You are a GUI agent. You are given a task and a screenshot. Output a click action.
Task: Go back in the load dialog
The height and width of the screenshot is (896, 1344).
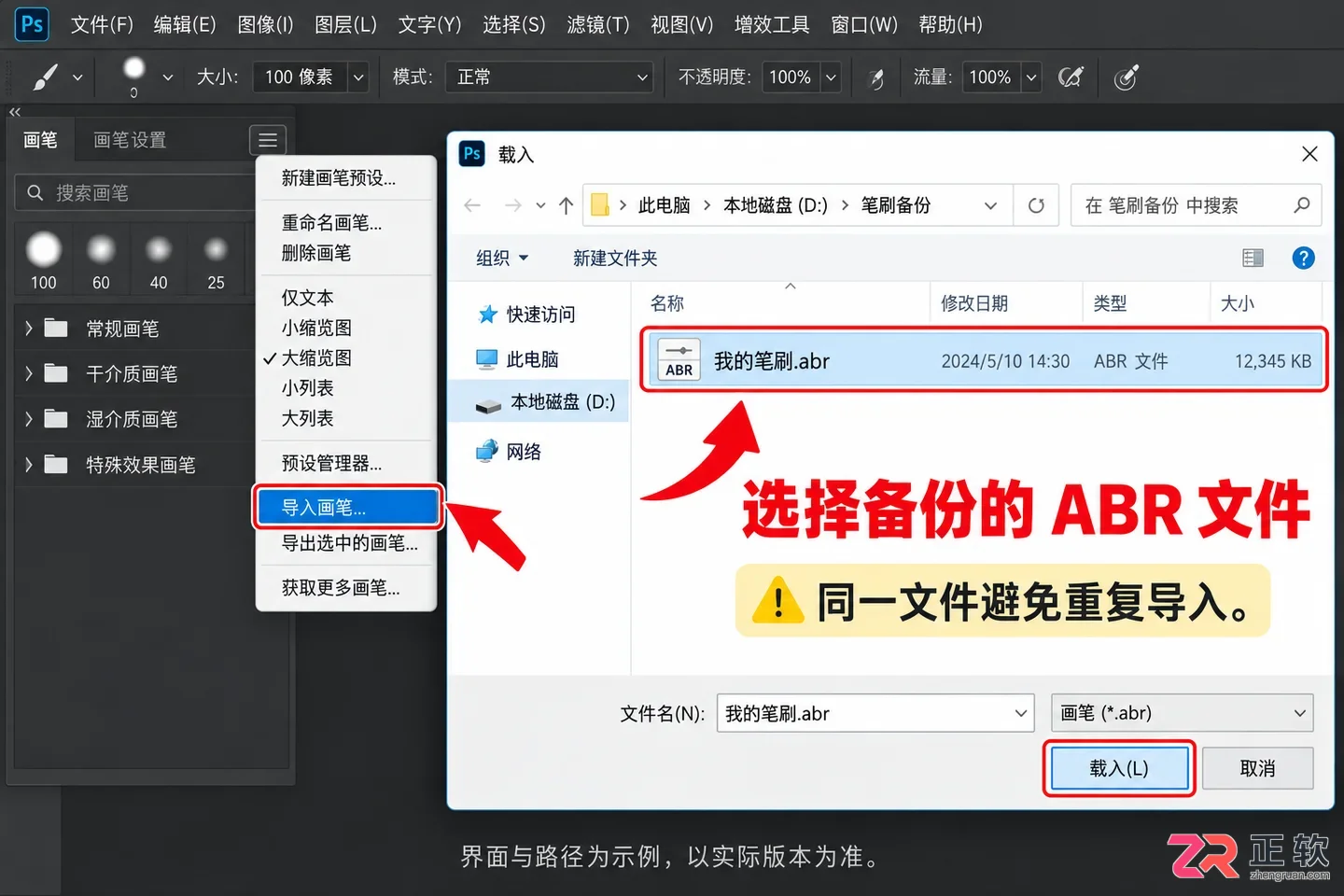click(472, 205)
